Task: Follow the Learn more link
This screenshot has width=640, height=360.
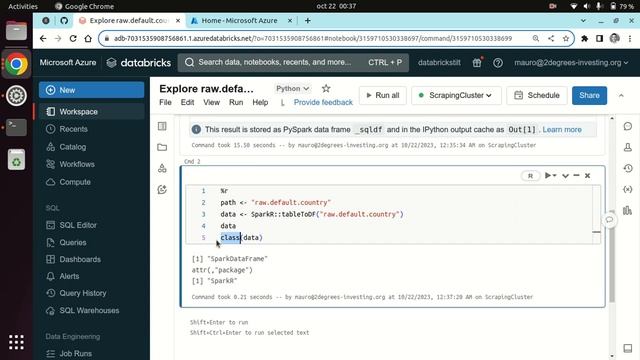Action: tap(562, 129)
